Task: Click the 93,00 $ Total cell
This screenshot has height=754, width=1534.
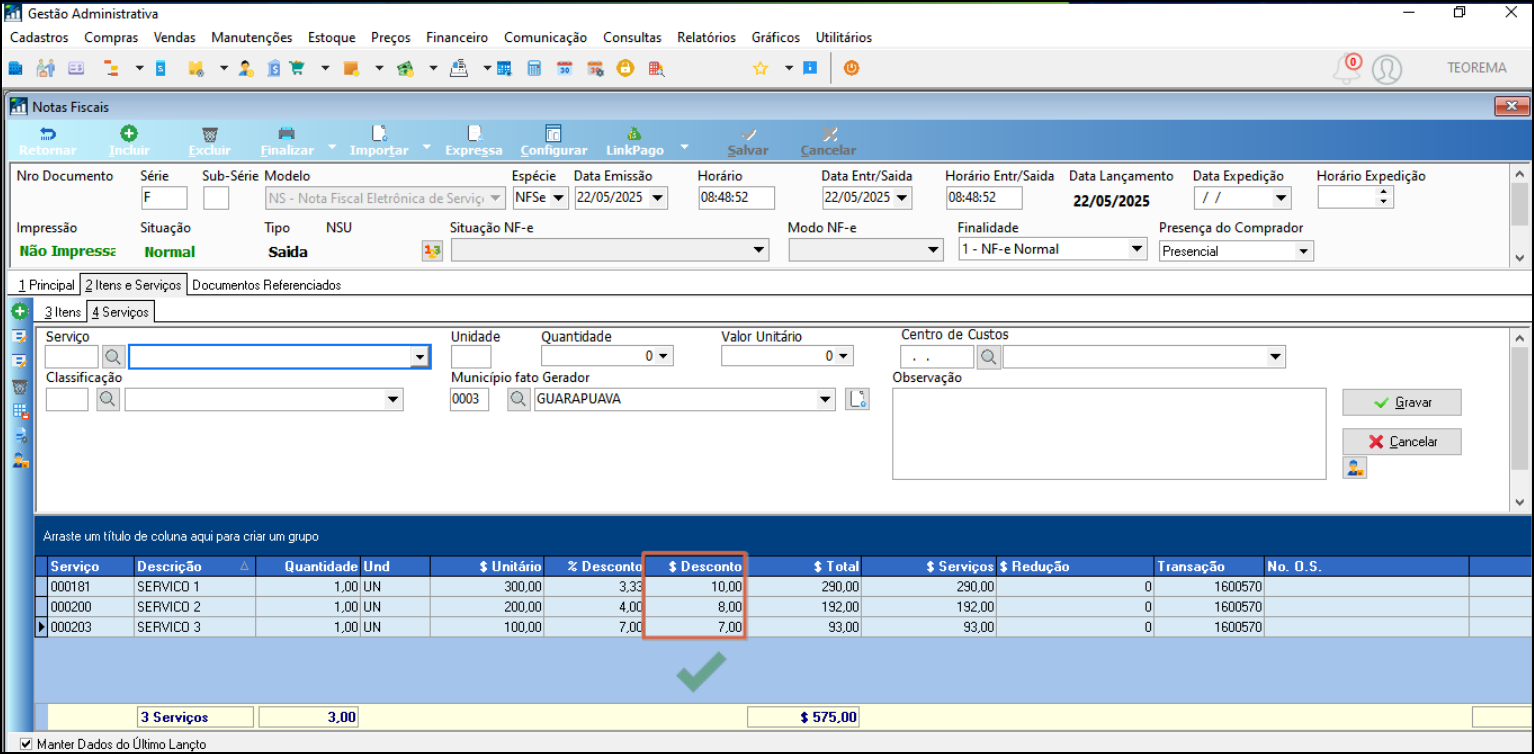Action: [x=802, y=627]
